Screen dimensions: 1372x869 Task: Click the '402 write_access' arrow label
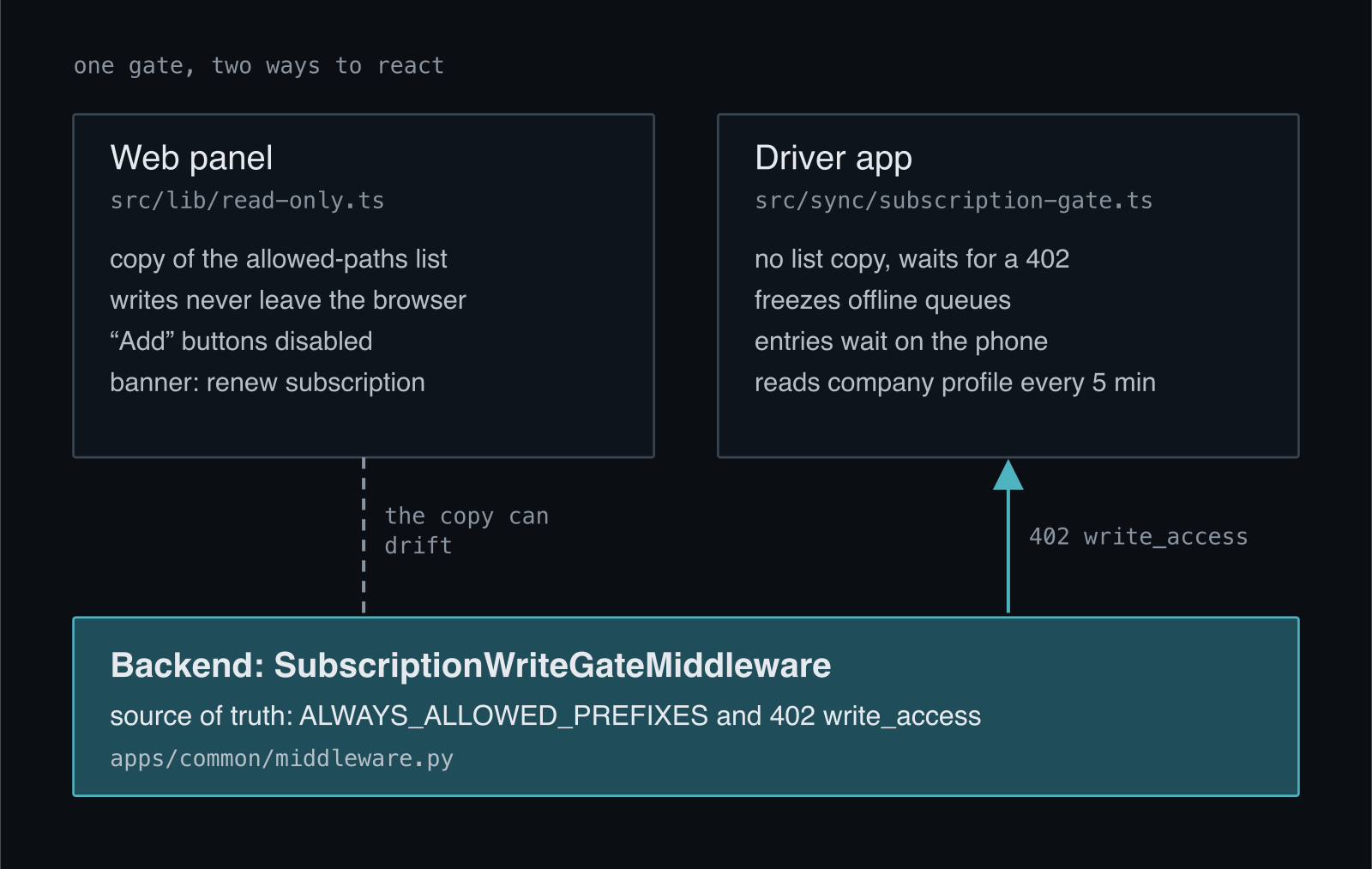click(x=1139, y=537)
